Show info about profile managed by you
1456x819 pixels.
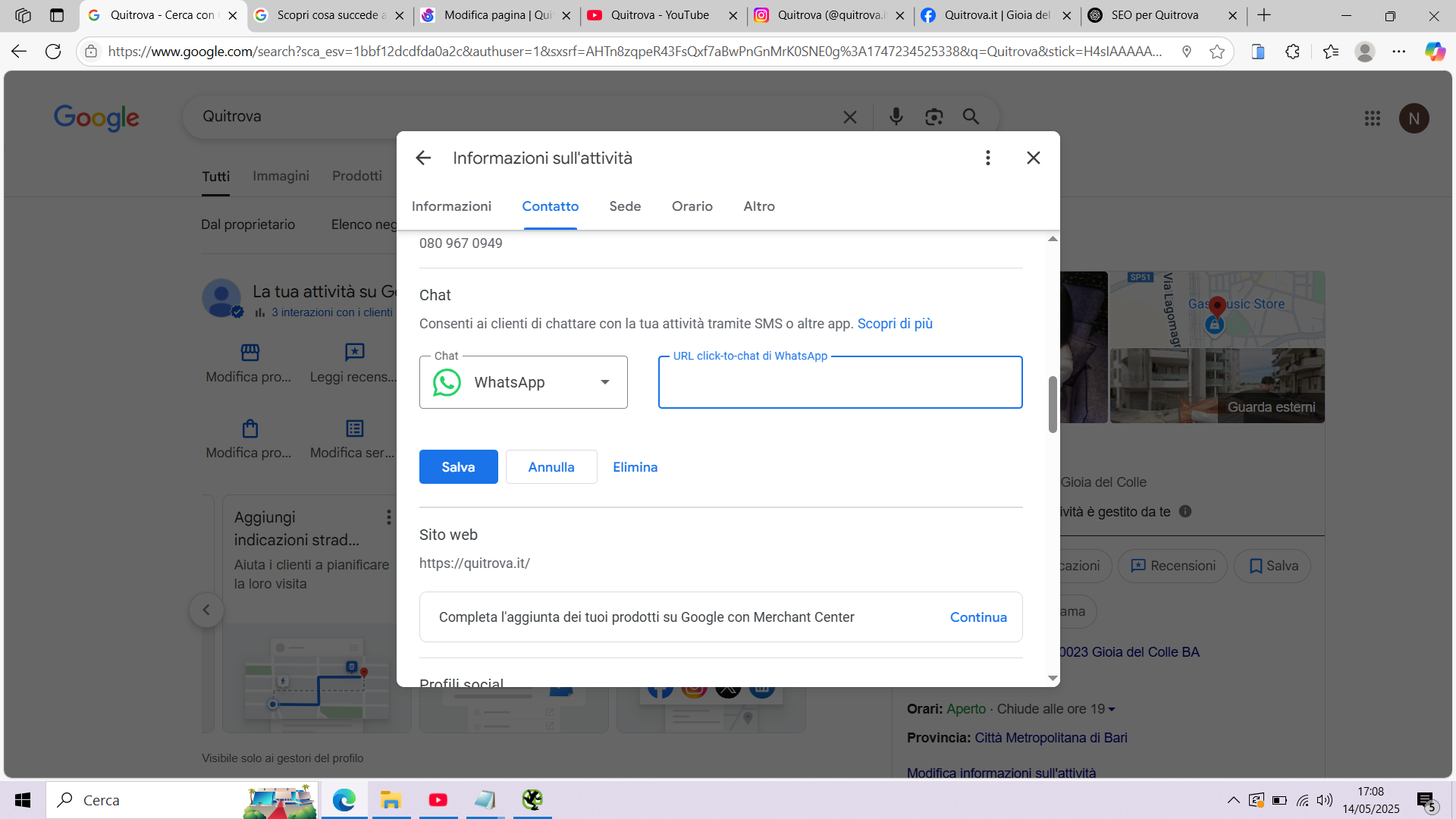click(x=1185, y=511)
